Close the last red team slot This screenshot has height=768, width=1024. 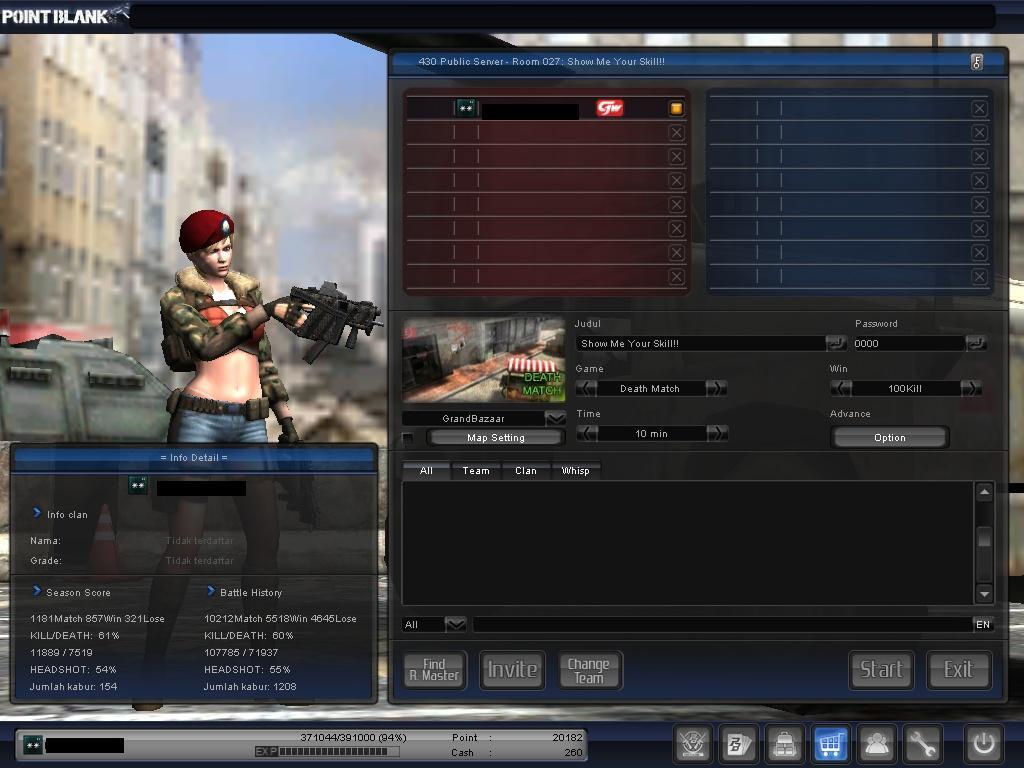[x=676, y=277]
